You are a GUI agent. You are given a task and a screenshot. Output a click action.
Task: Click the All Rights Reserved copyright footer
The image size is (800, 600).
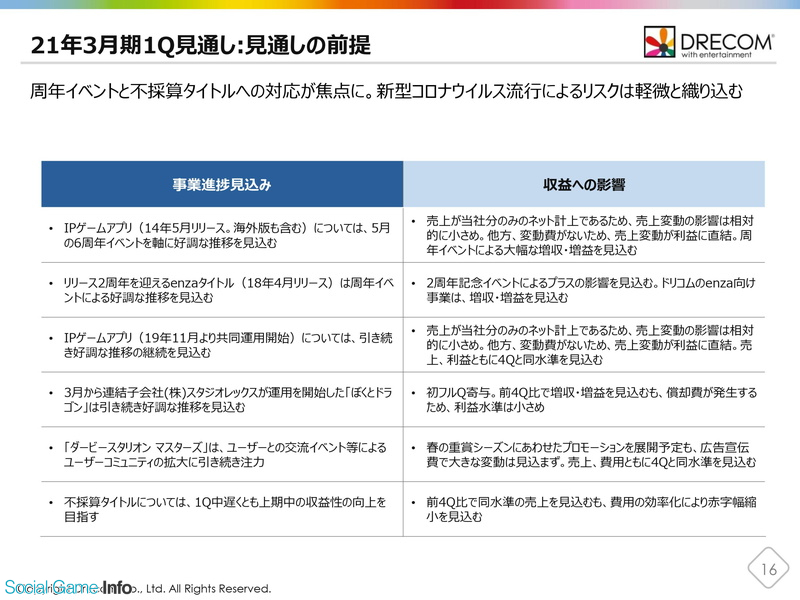click(x=143, y=588)
